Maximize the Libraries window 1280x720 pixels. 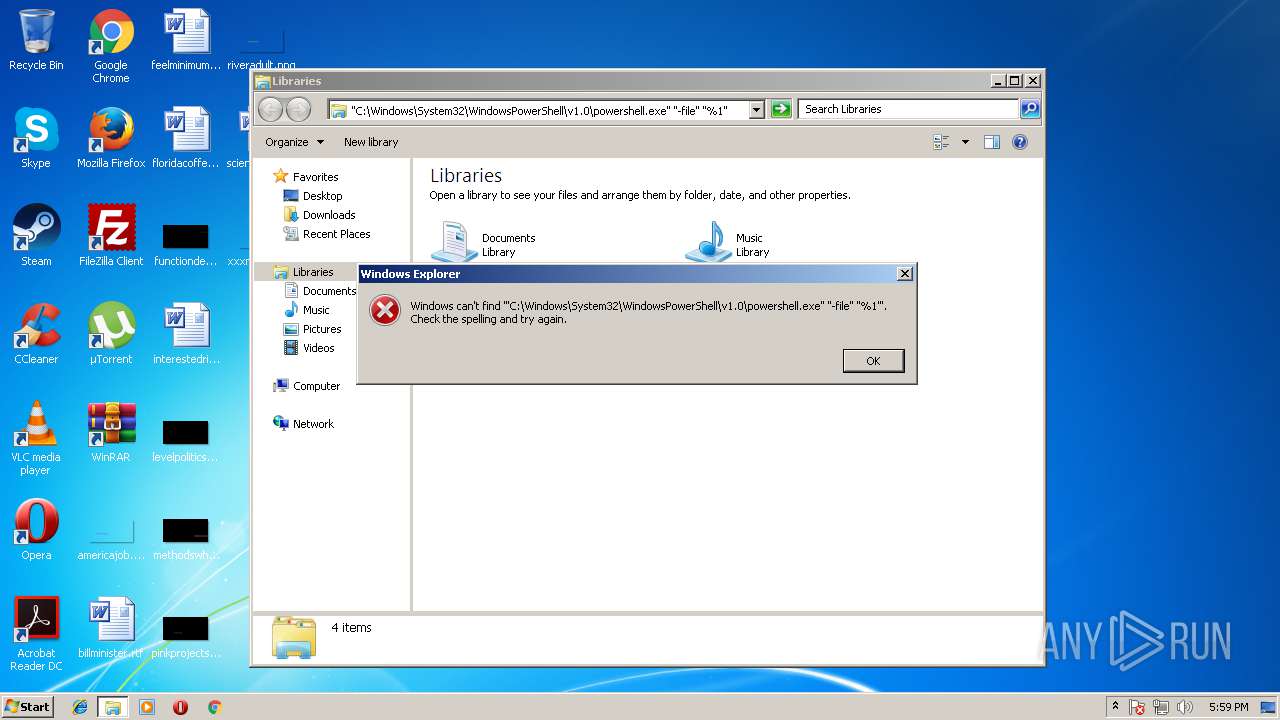click(1015, 81)
